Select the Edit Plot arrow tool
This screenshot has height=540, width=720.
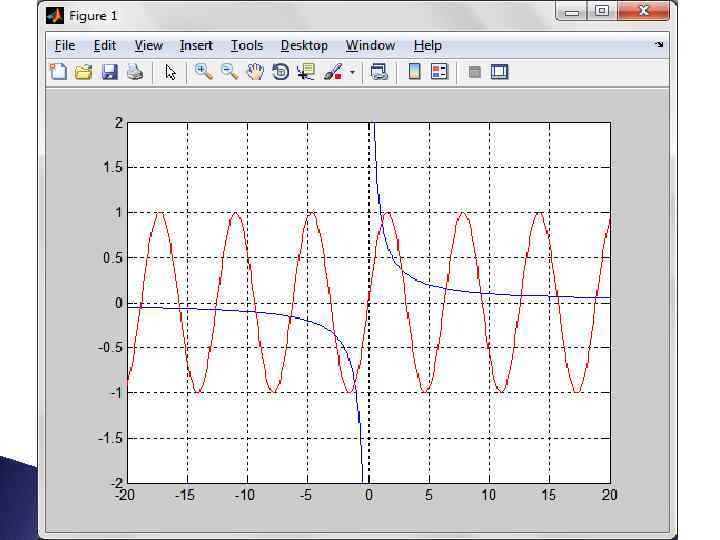pyautogui.click(x=170, y=72)
